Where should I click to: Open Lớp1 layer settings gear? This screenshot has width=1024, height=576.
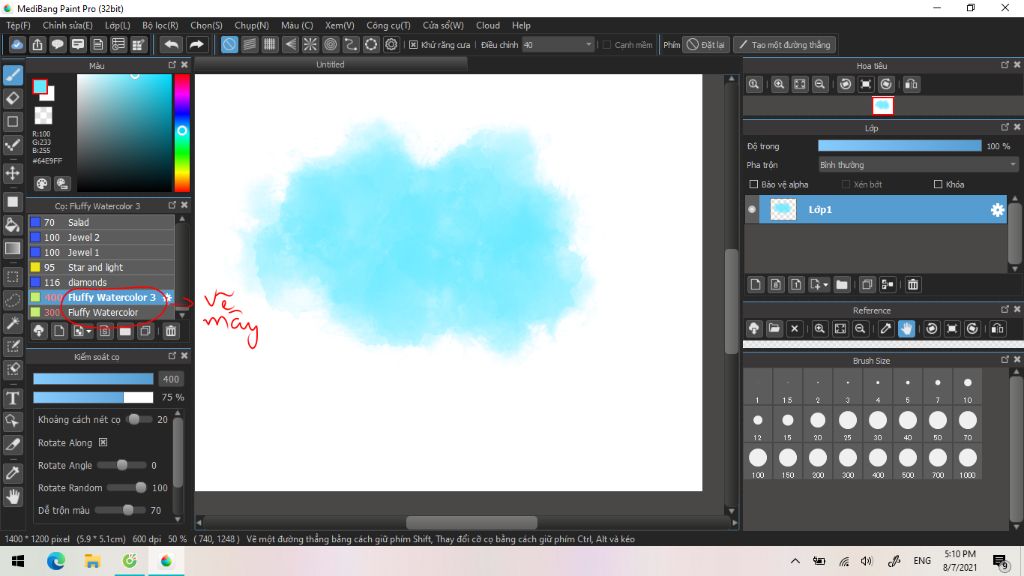coord(996,210)
